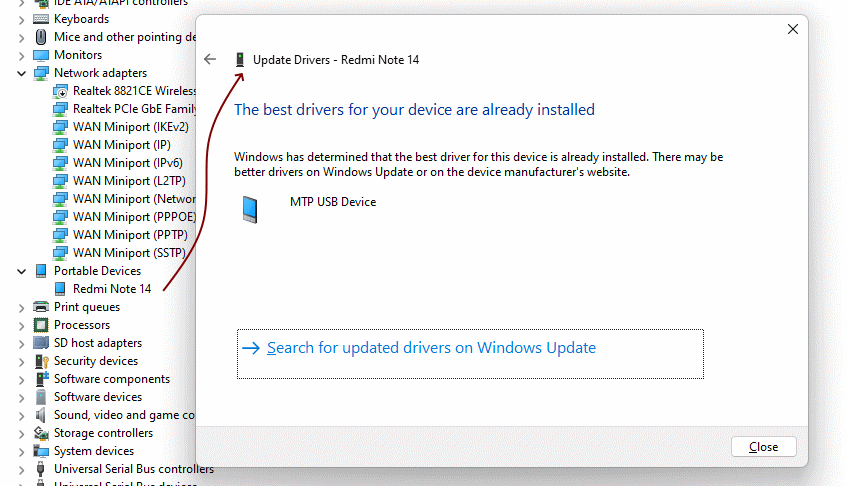Viewport: 847px width, 486px height.
Task: Click the Print queues printer icon
Action: click(x=41, y=307)
